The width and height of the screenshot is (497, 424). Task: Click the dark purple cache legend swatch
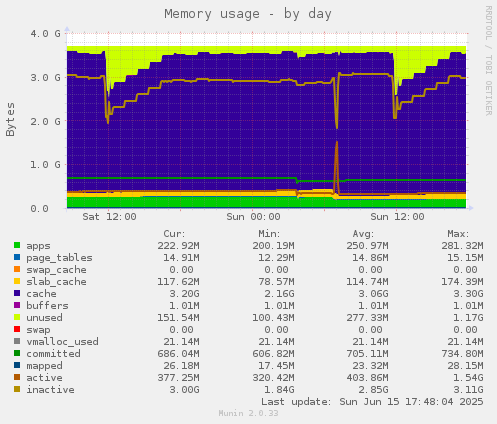point(17,293)
